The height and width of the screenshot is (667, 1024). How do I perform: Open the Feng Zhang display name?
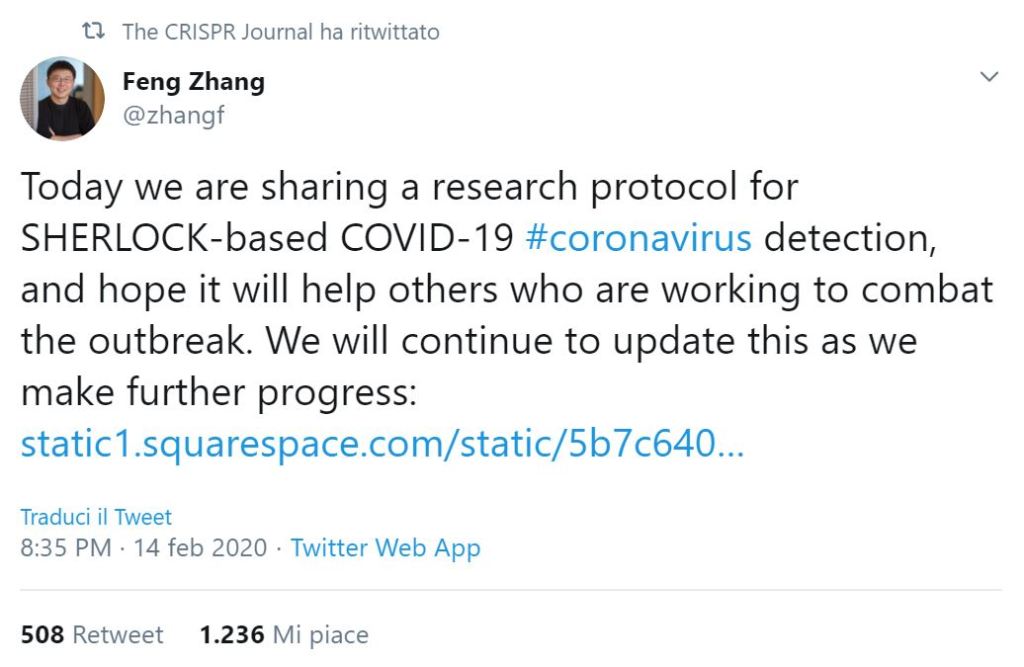[x=193, y=81]
